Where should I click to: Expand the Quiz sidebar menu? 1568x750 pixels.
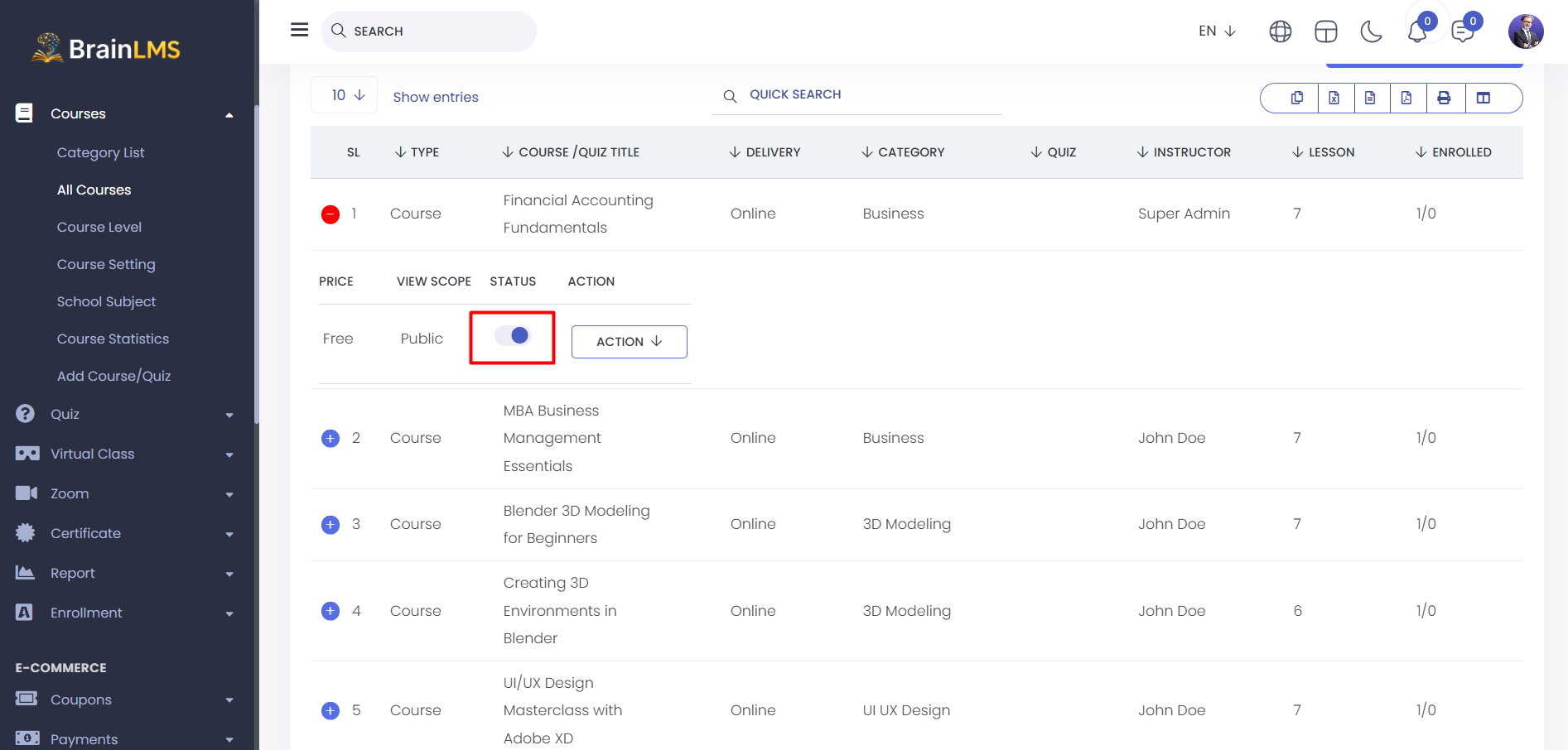[124, 414]
